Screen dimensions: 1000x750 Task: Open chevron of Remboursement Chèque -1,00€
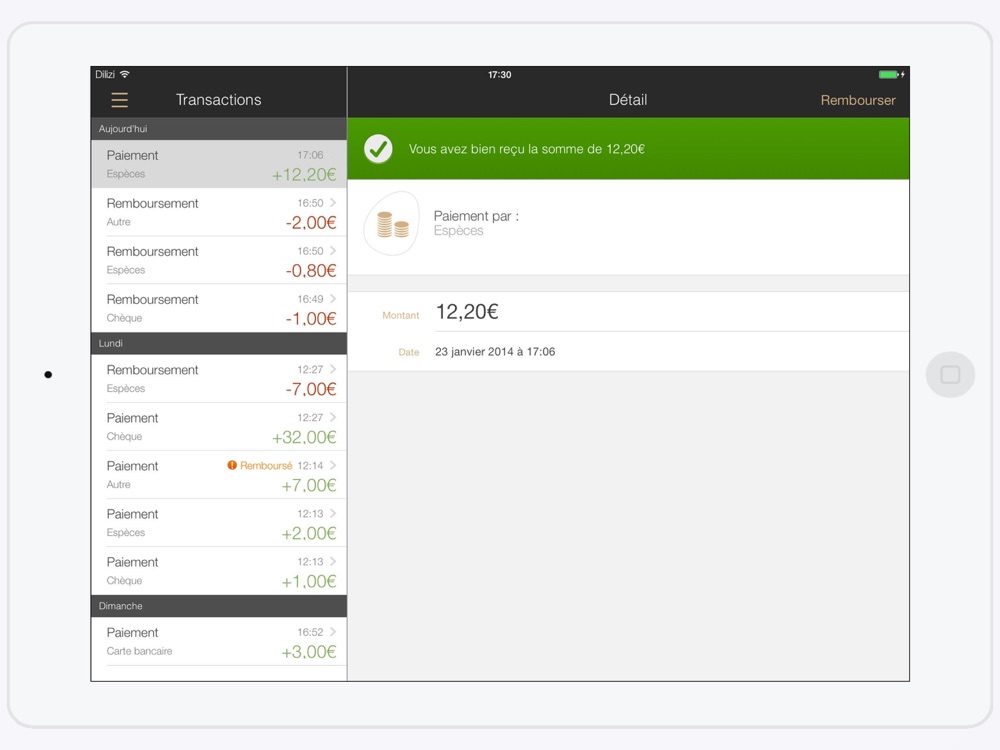point(333,299)
